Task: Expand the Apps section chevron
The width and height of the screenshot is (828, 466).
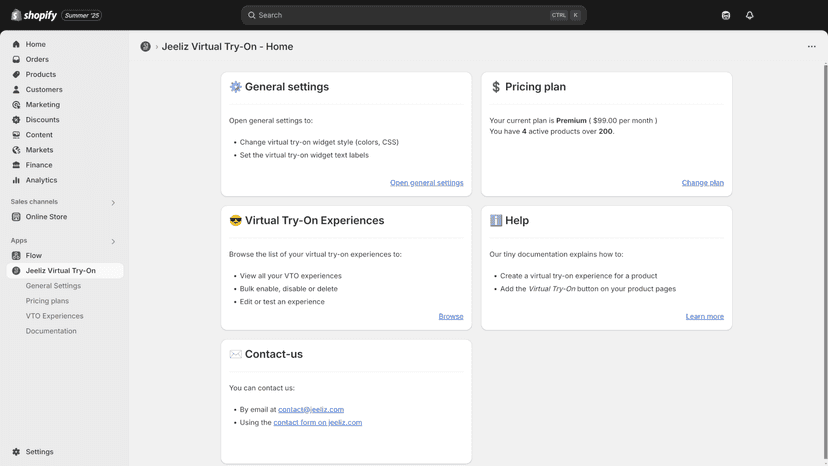Action: [113, 241]
